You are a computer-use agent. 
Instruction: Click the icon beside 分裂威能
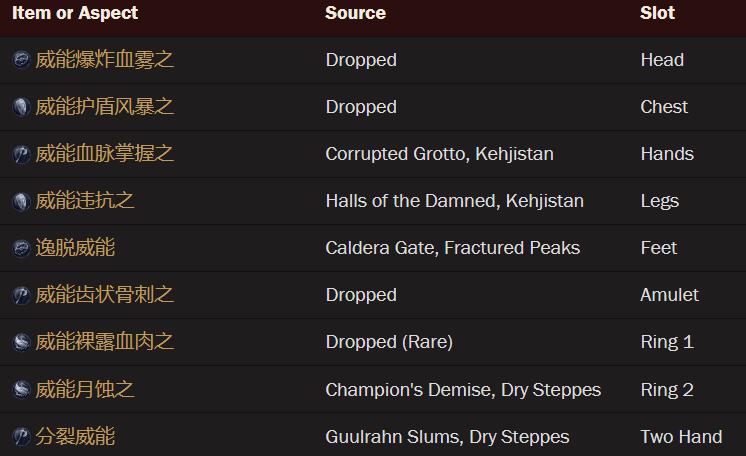pos(21,436)
